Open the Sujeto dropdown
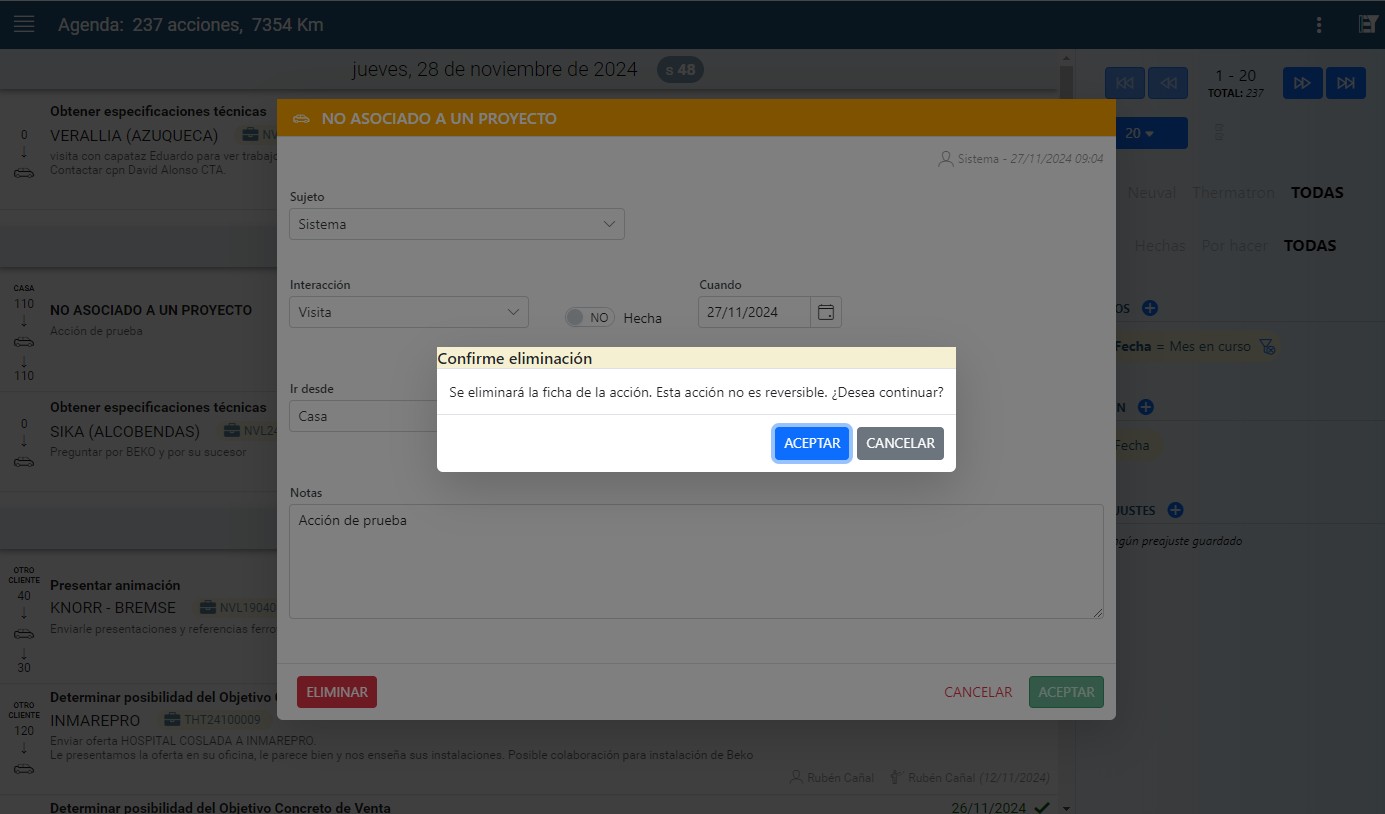 [456, 224]
